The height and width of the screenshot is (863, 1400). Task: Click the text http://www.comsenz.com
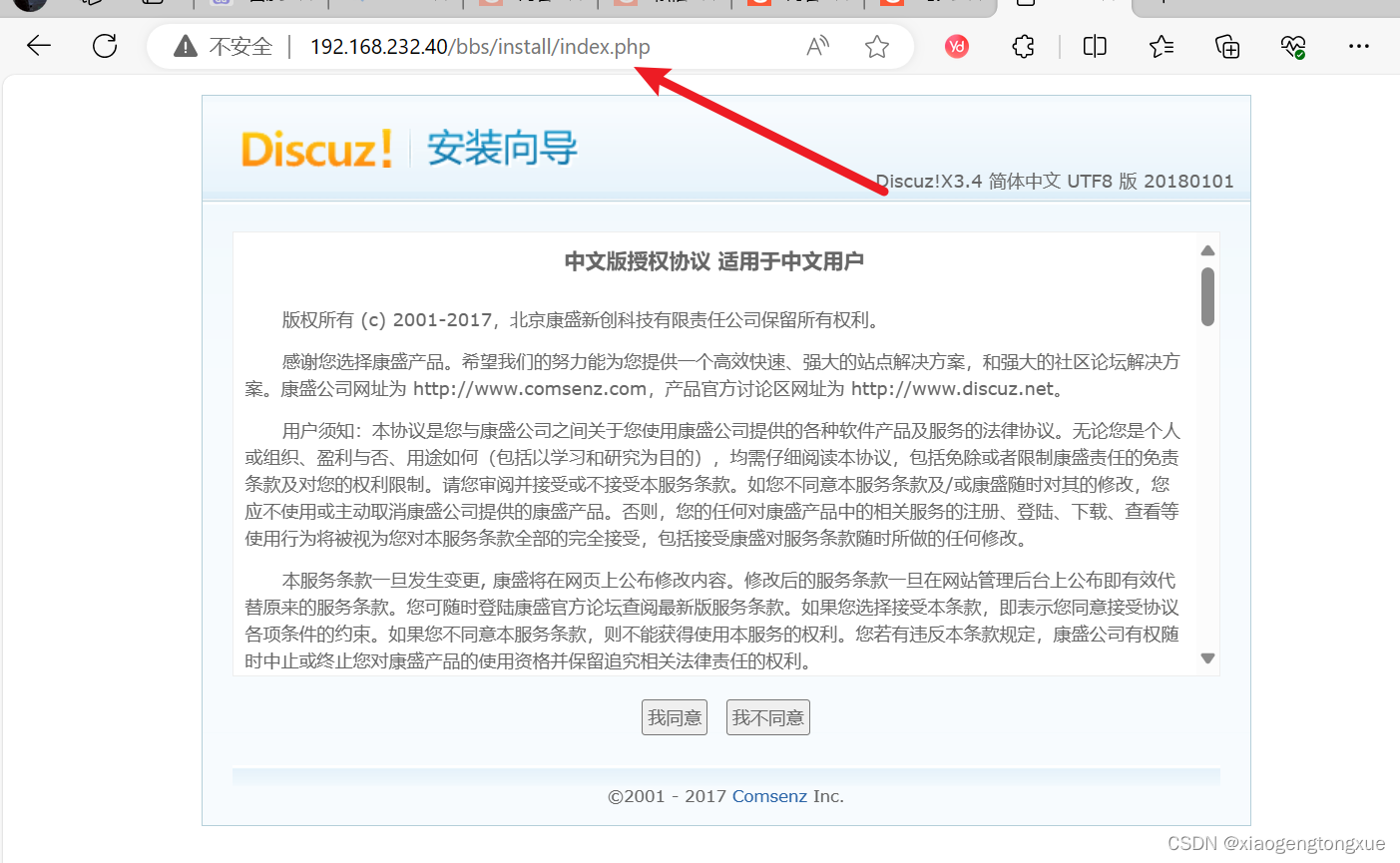530,389
